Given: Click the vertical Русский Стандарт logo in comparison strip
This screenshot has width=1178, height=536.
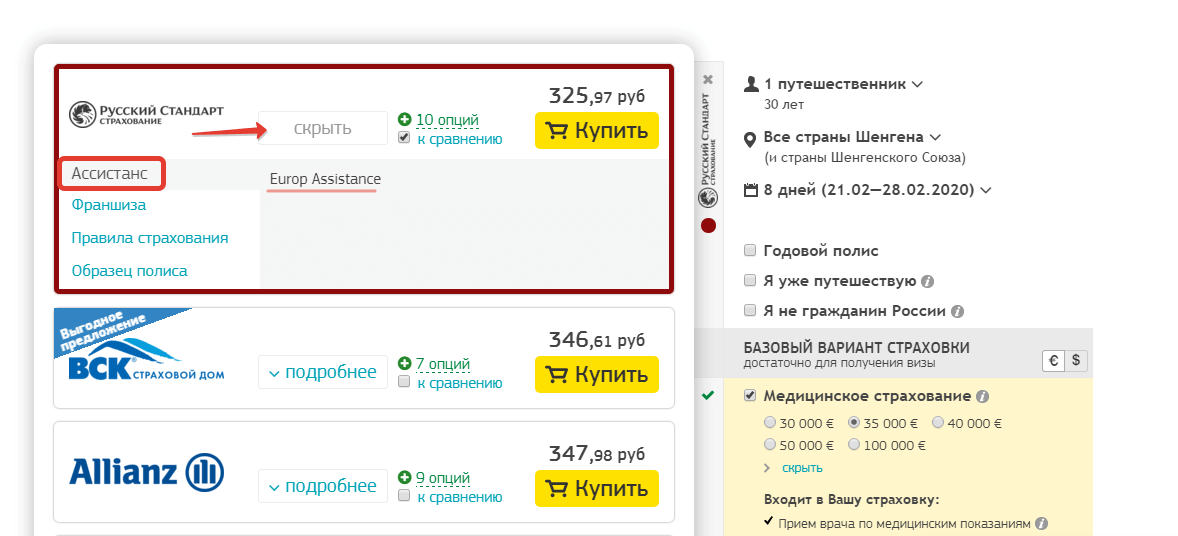Looking at the screenshot, I should pos(708,150).
